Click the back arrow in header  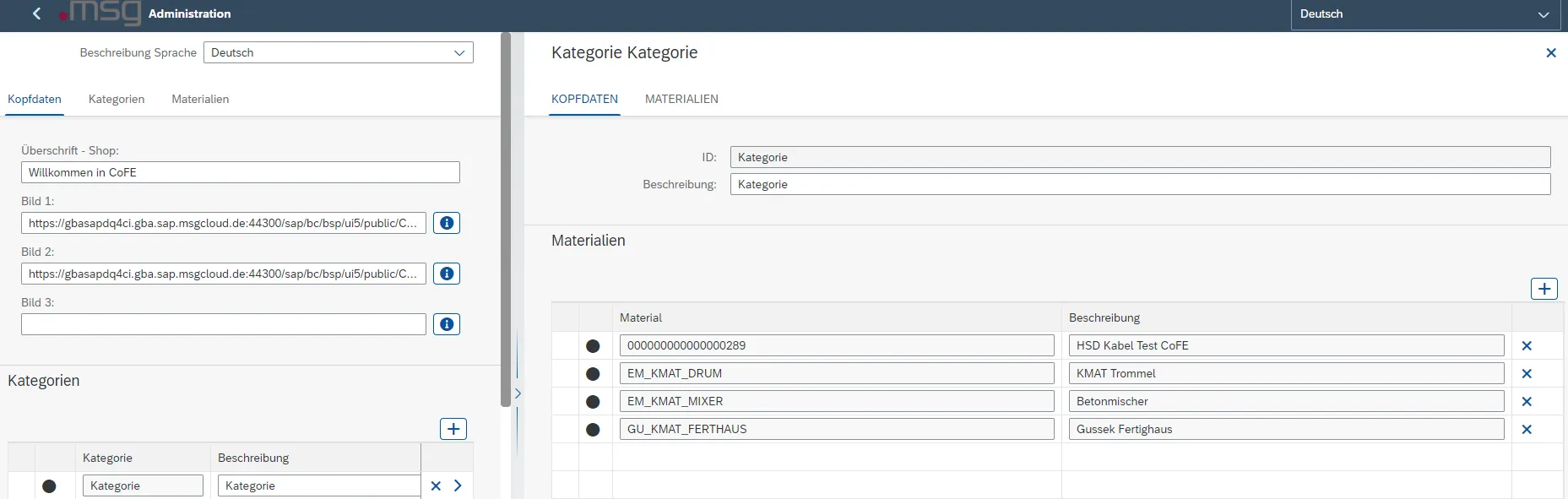coord(36,14)
